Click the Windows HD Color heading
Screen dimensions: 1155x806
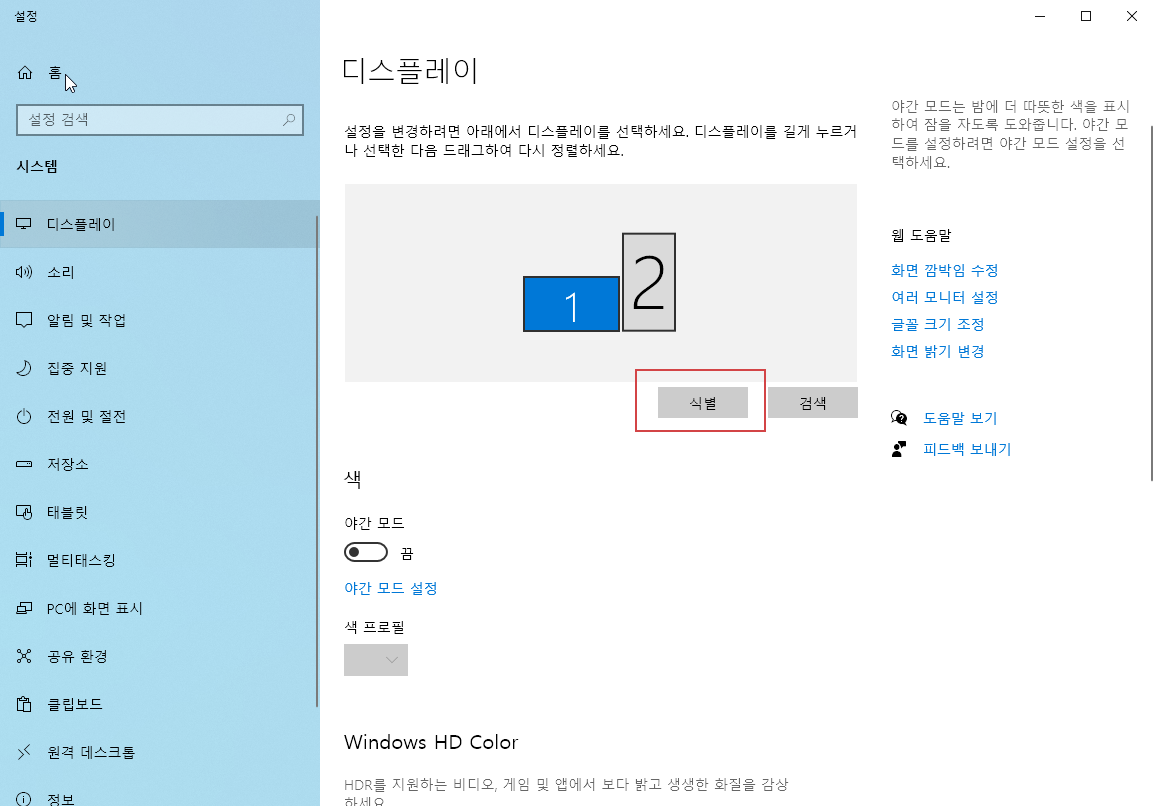click(x=431, y=742)
